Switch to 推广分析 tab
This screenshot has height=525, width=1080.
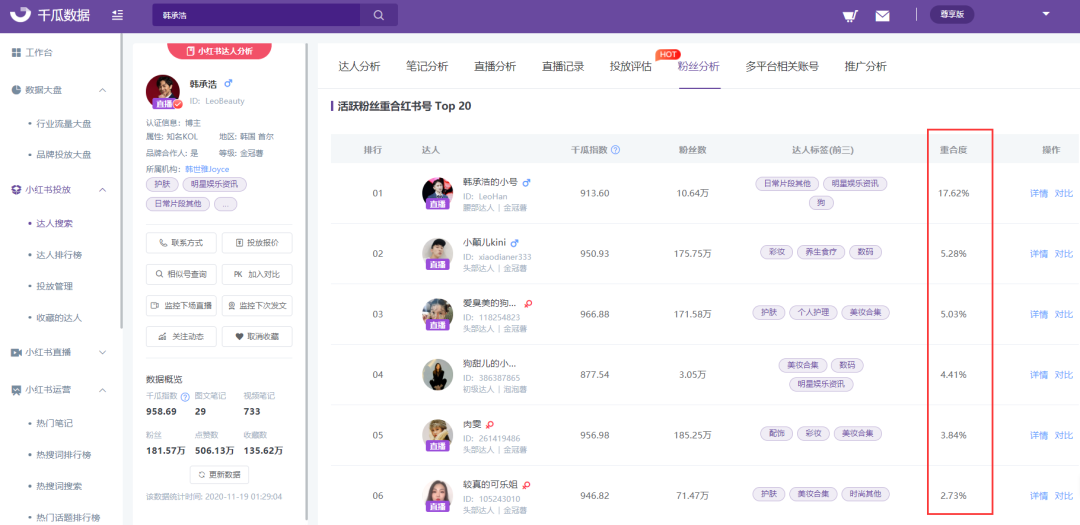866,67
